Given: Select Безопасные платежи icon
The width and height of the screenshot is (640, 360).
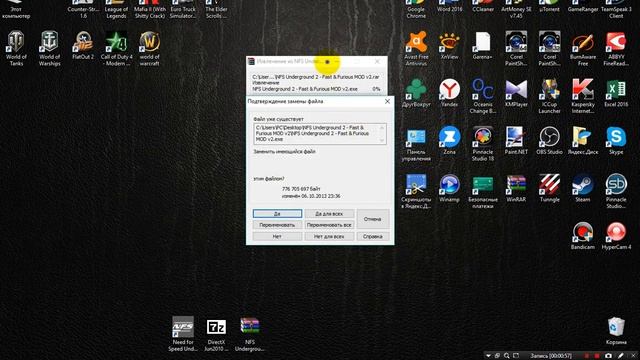Looking at the screenshot, I should [482, 192].
